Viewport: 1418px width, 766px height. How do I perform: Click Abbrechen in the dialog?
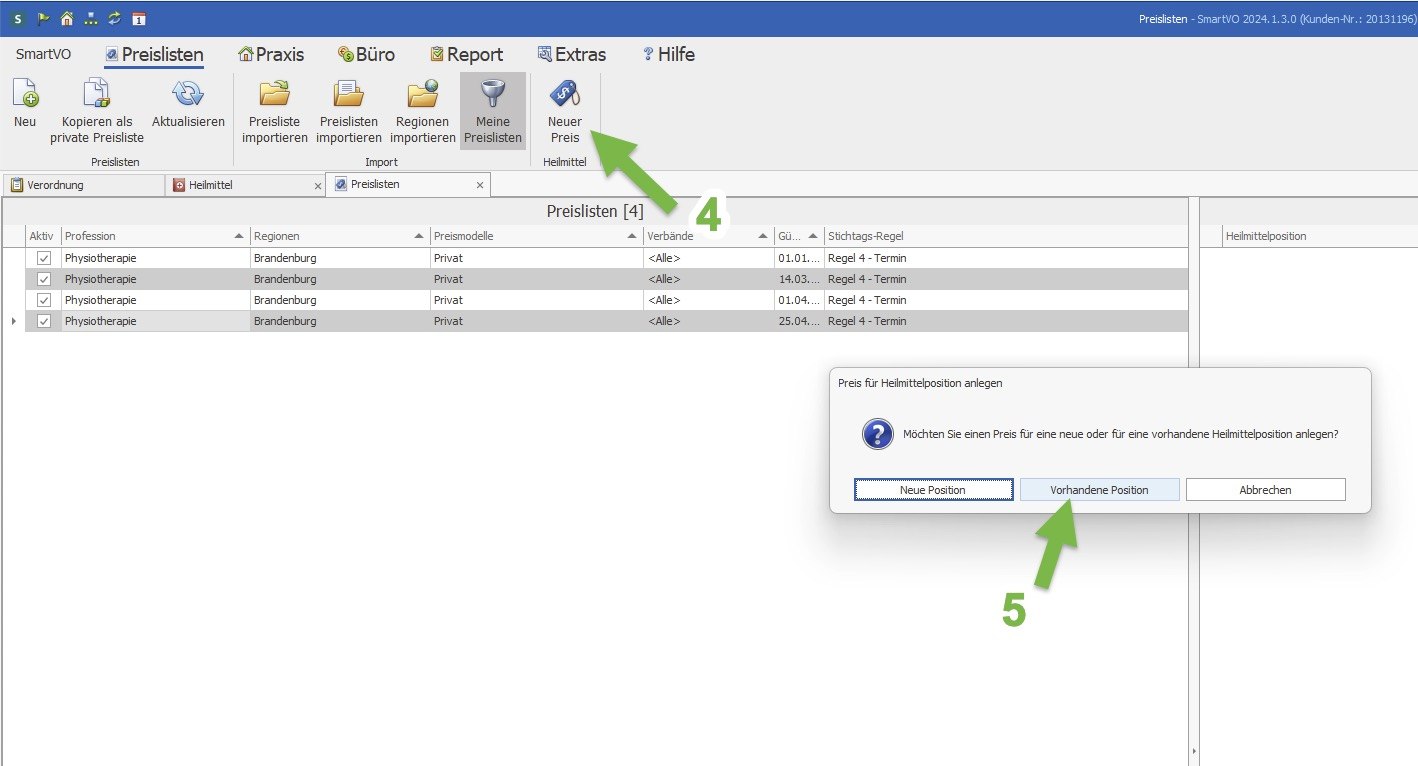coord(1265,490)
